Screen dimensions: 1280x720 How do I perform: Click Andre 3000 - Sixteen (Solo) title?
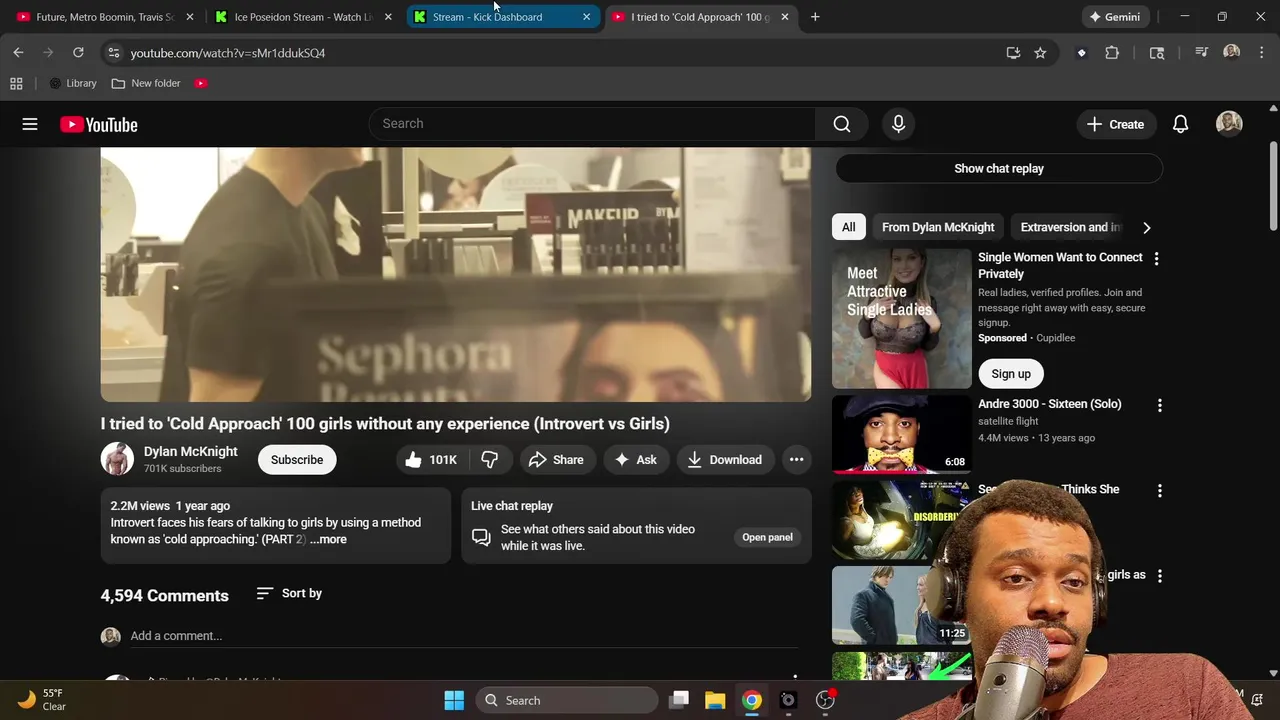(x=1050, y=404)
